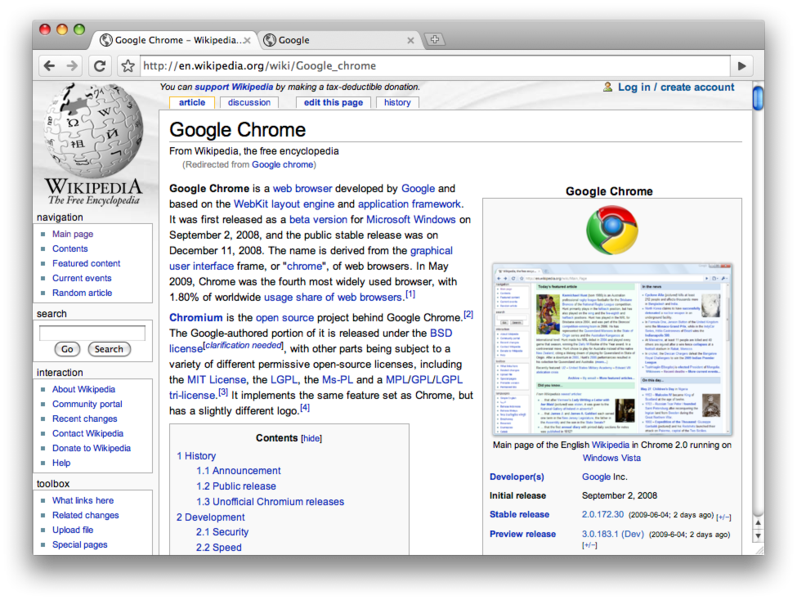Click the browser Back arrow button
Image resolution: width=797 pixels, height=600 pixels.
[49, 66]
